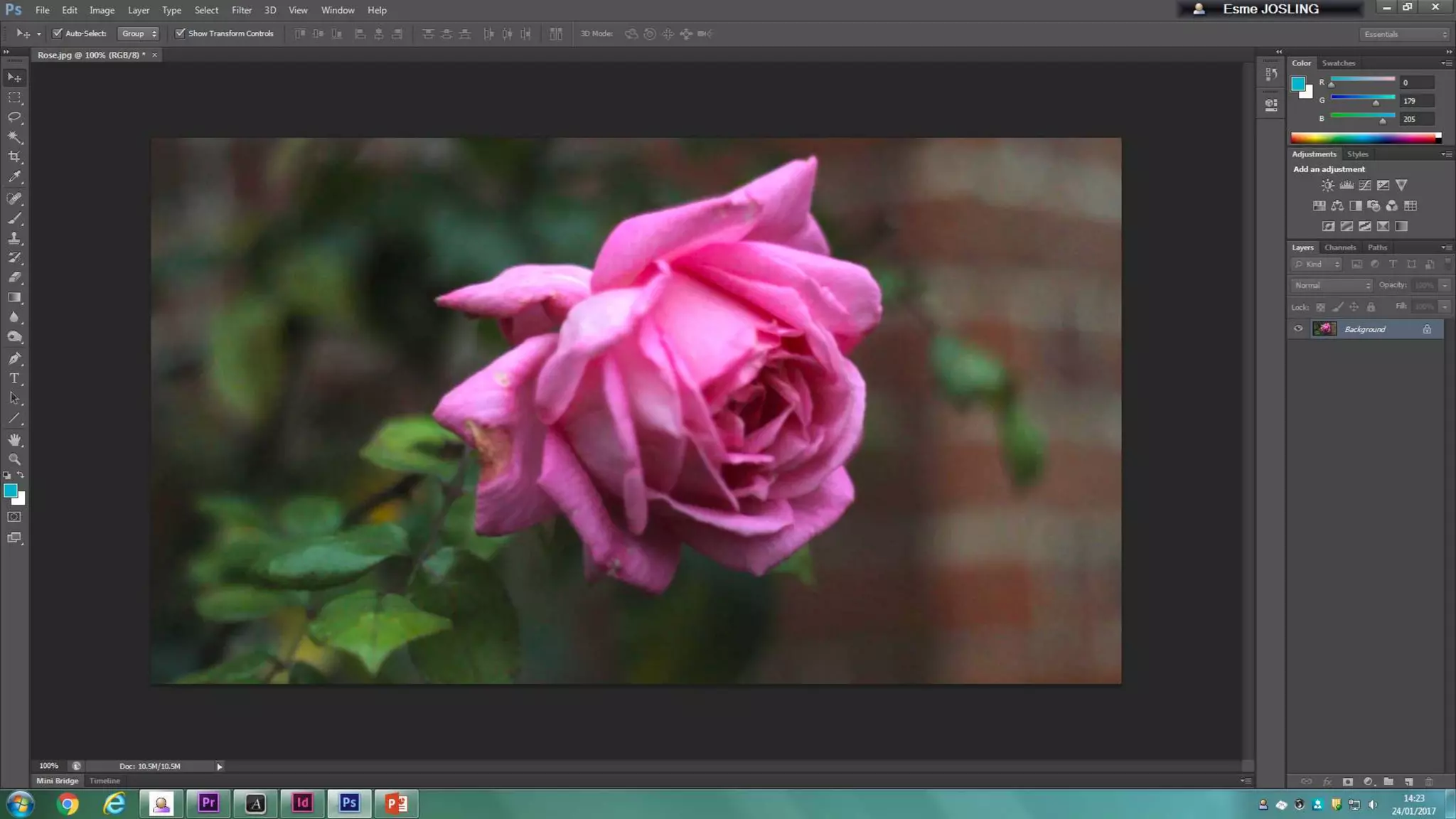The image size is (1456, 819).
Task: Open the Color panel options menu
Action: (1446, 63)
